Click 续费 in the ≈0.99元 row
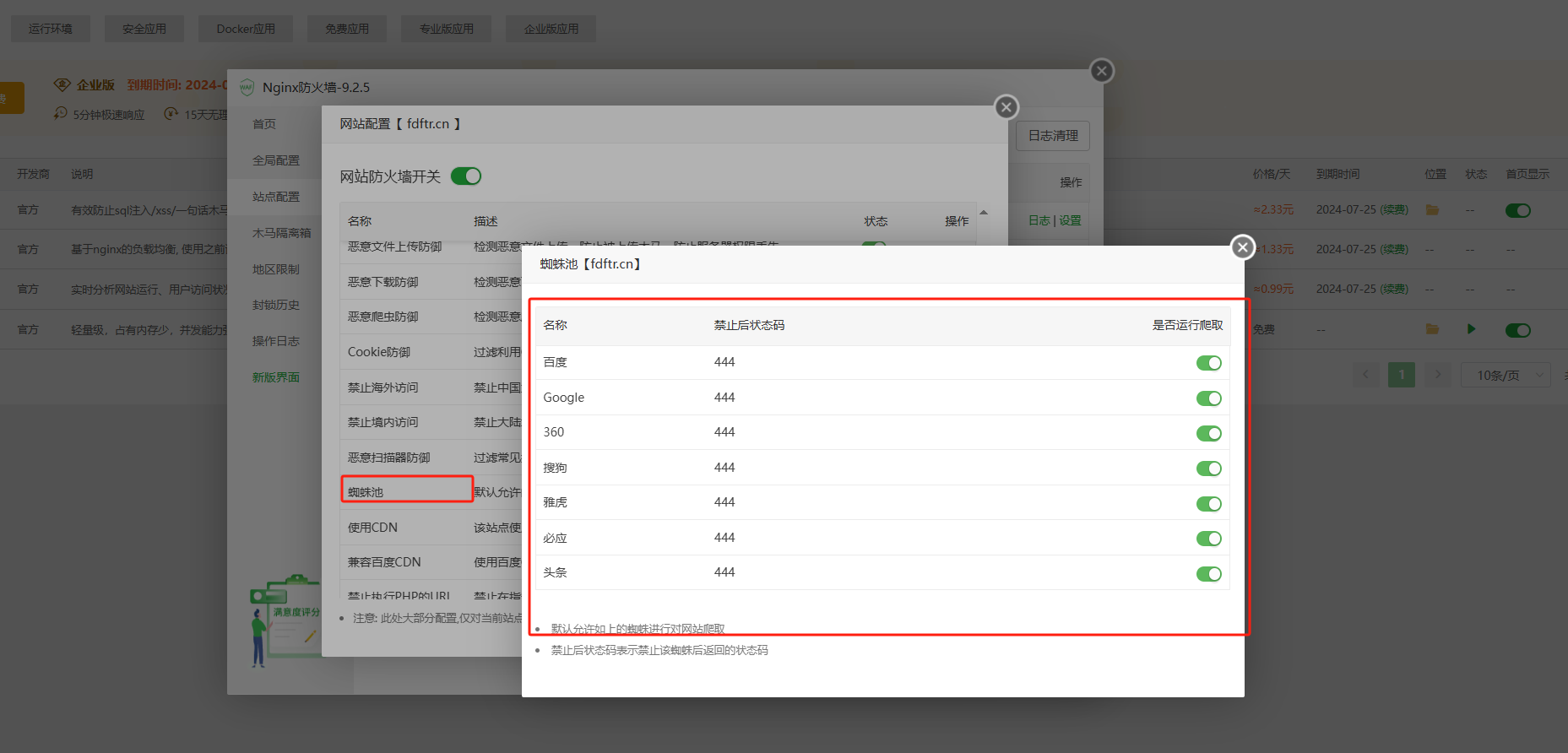This screenshot has height=753, width=1568. tap(1394, 289)
